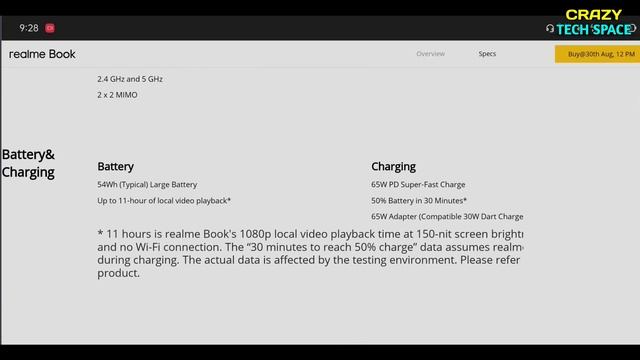Image resolution: width=640 pixels, height=360 pixels.
Task: Tap the 9:28 clock in status bar
Action: tap(29, 28)
